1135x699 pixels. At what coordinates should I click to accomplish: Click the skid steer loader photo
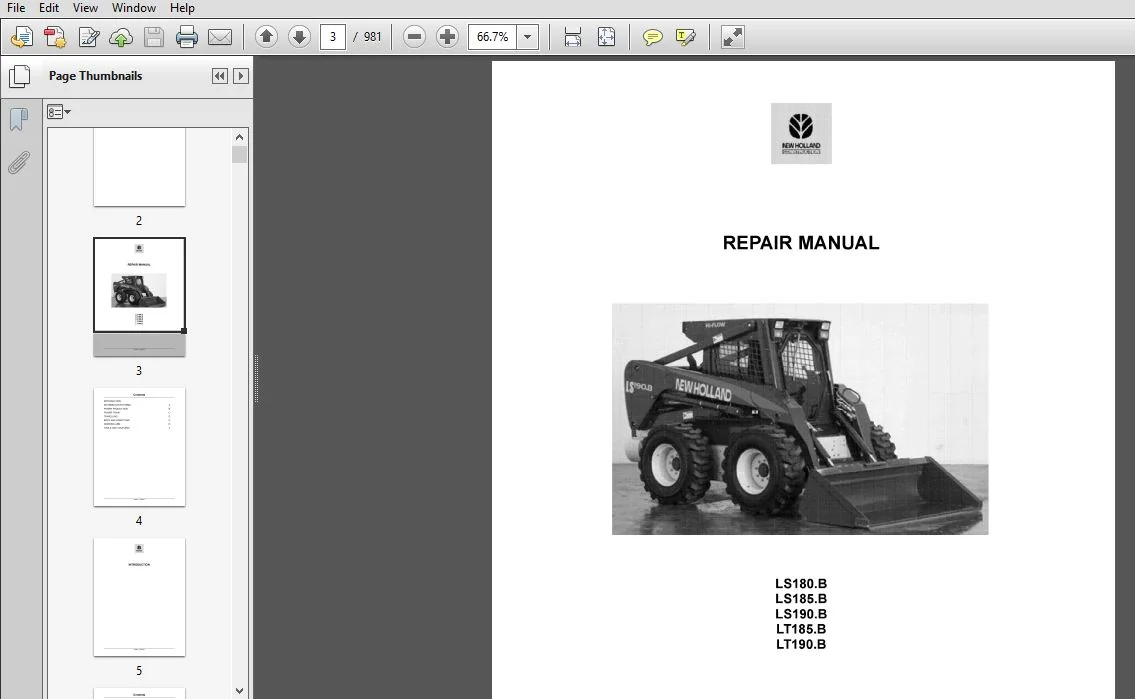click(800, 419)
